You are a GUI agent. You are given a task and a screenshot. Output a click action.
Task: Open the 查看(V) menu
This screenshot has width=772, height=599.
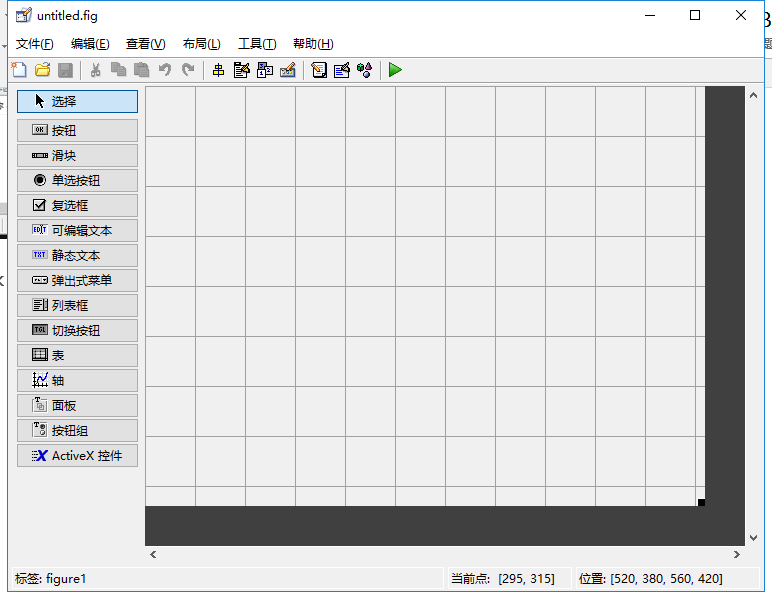point(146,44)
